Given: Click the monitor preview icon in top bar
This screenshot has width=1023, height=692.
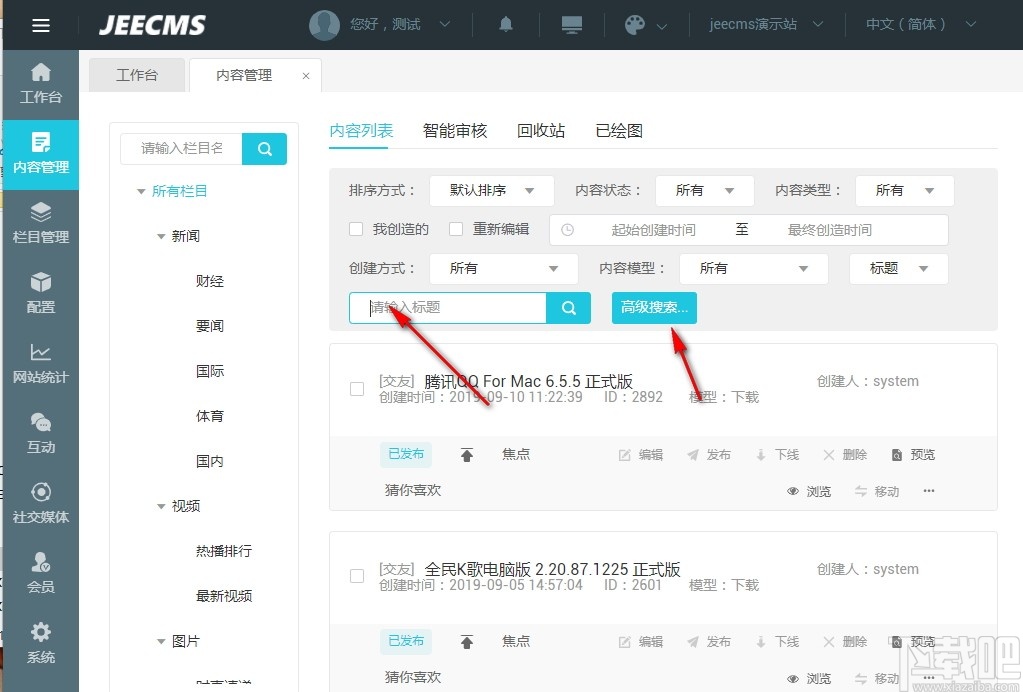Looking at the screenshot, I should pos(571,25).
